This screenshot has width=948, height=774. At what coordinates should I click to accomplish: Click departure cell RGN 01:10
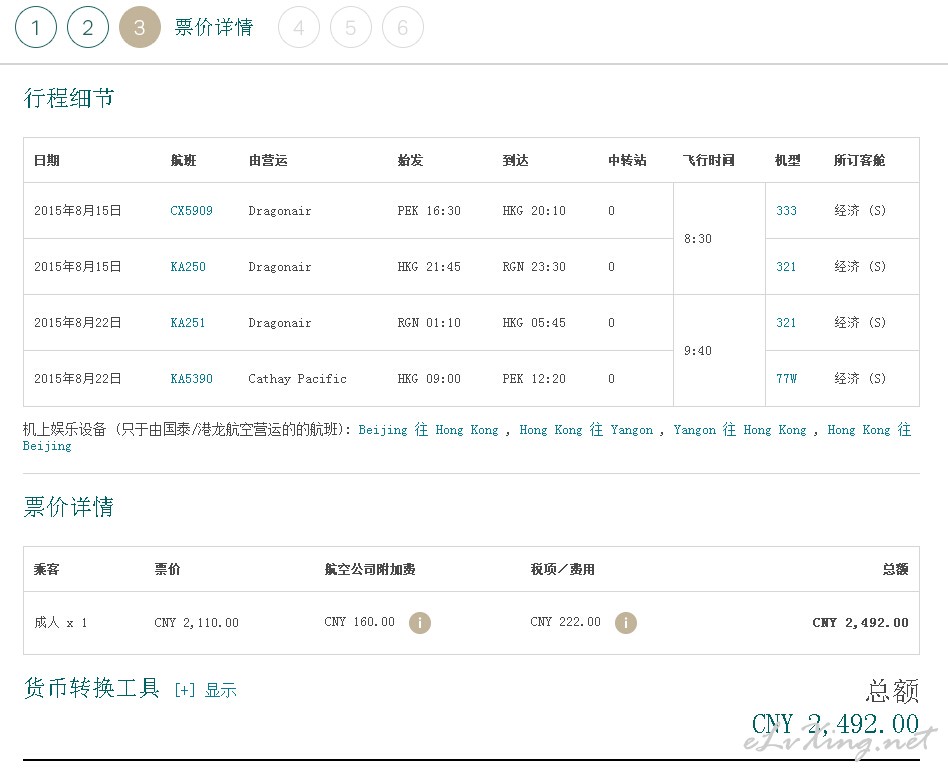click(x=429, y=322)
